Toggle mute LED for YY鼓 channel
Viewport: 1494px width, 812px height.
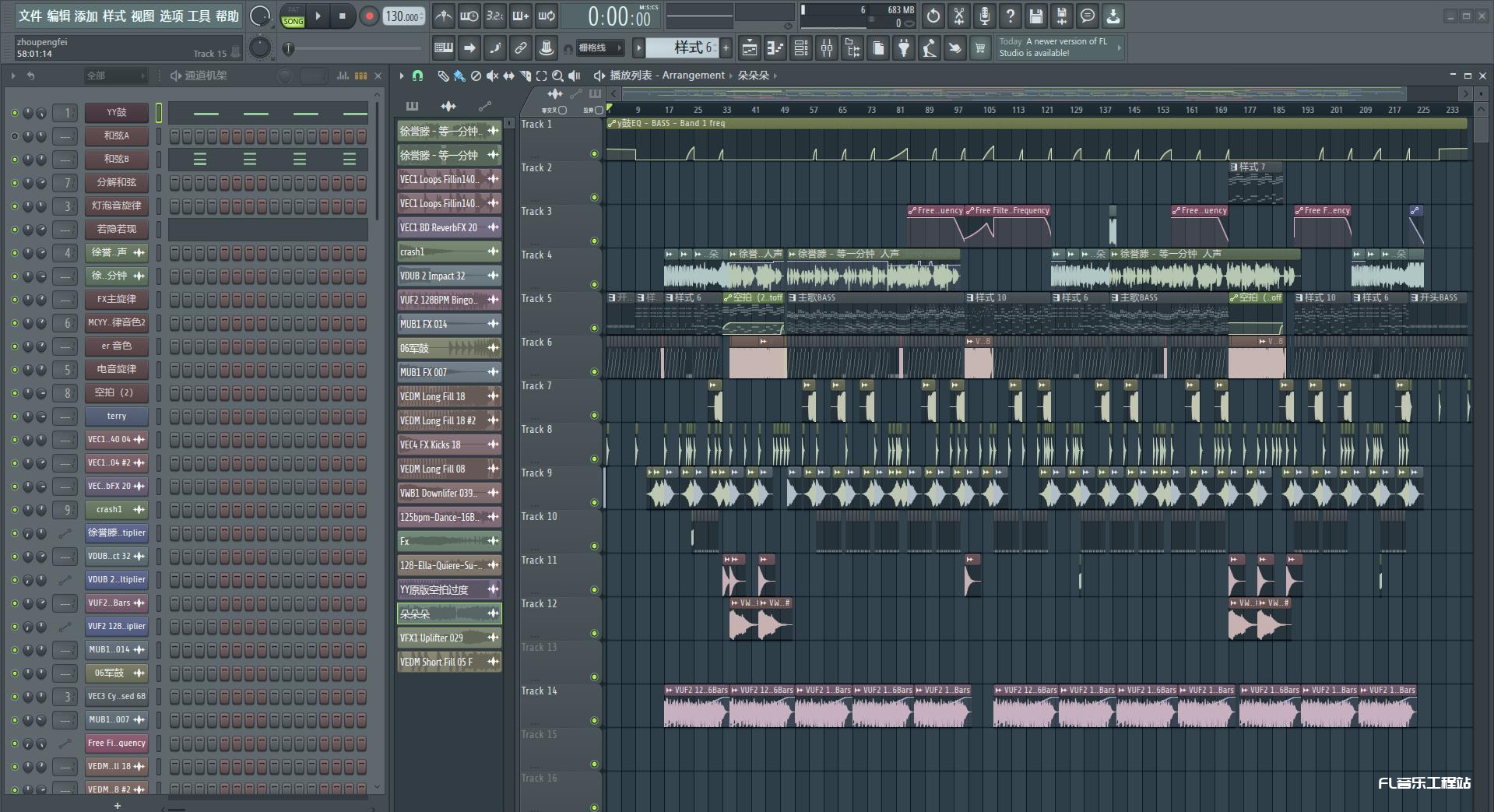tap(14, 113)
